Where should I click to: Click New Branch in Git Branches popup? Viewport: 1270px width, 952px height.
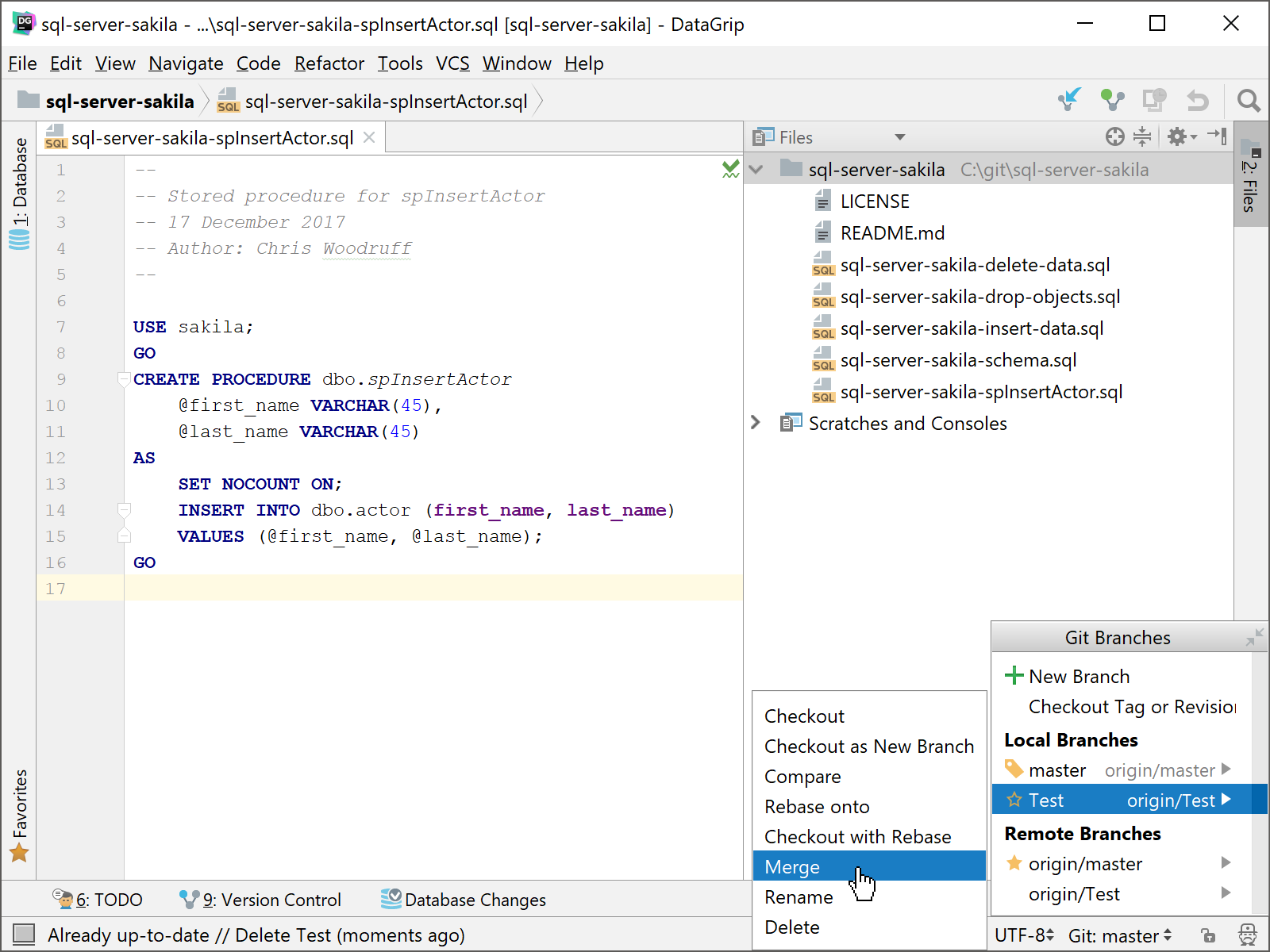click(1122, 676)
